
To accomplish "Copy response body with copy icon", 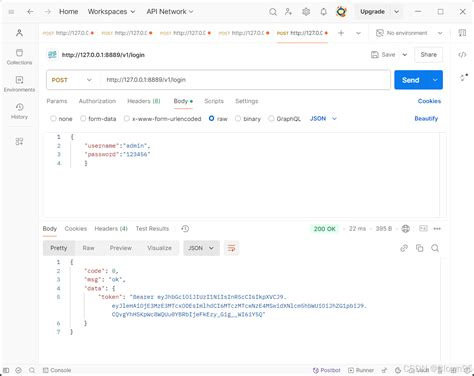I will (x=419, y=248).
